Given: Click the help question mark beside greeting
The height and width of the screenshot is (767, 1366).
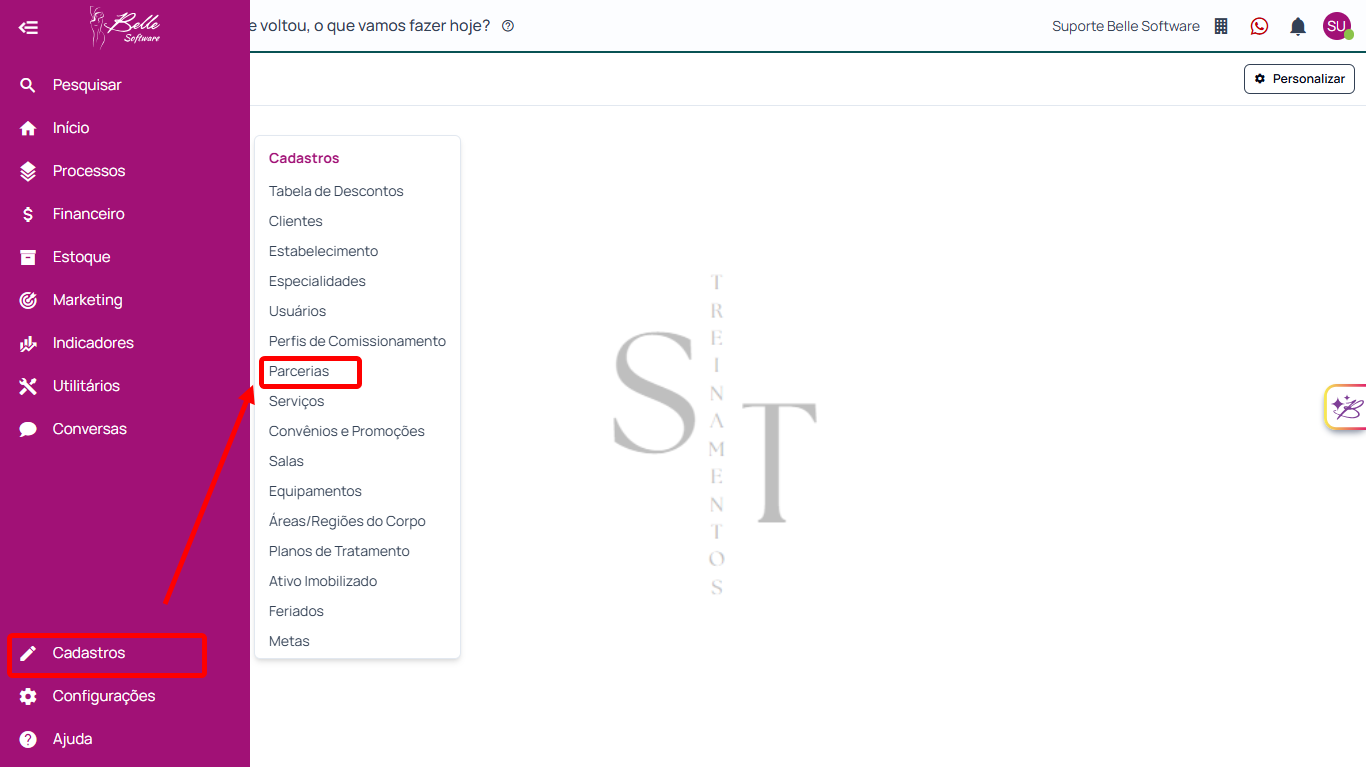Looking at the screenshot, I should 508,26.
